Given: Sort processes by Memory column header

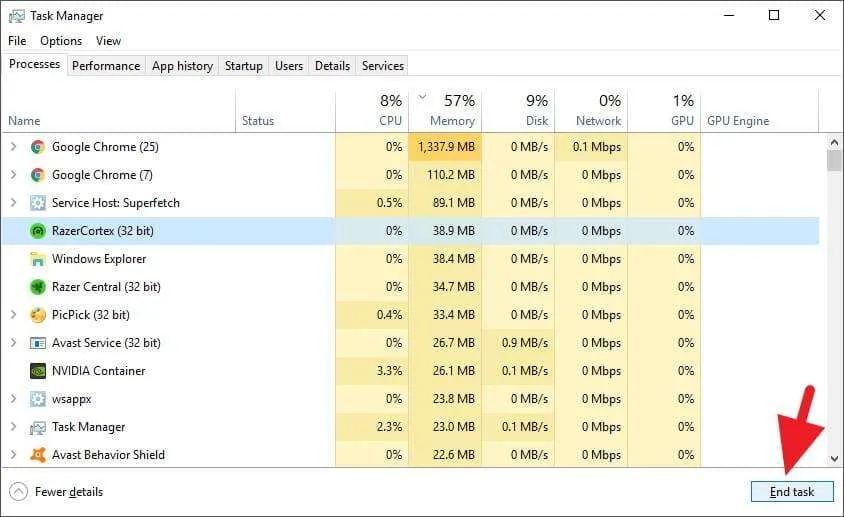Looking at the screenshot, I should click(x=445, y=111).
